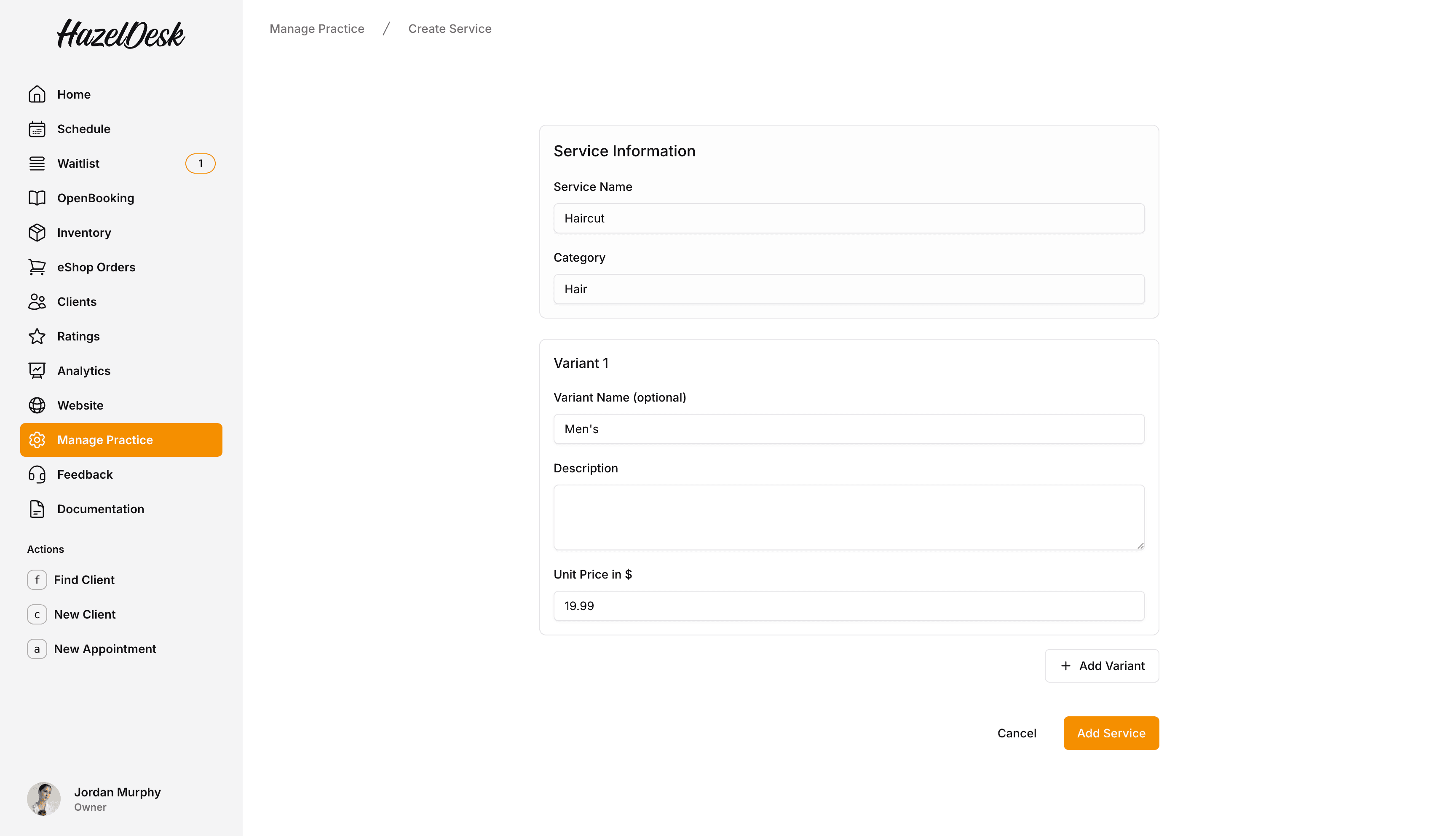Open Ratings via star icon

pyautogui.click(x=37, y=336)
